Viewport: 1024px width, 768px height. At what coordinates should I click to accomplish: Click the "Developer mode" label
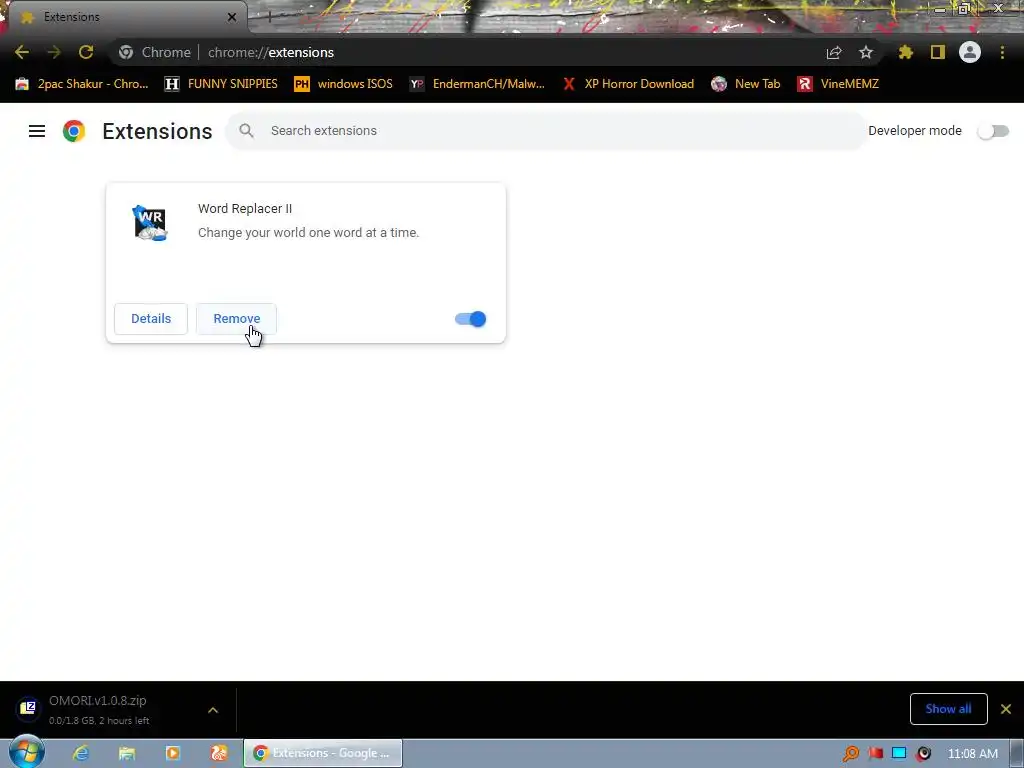point(915,131)
